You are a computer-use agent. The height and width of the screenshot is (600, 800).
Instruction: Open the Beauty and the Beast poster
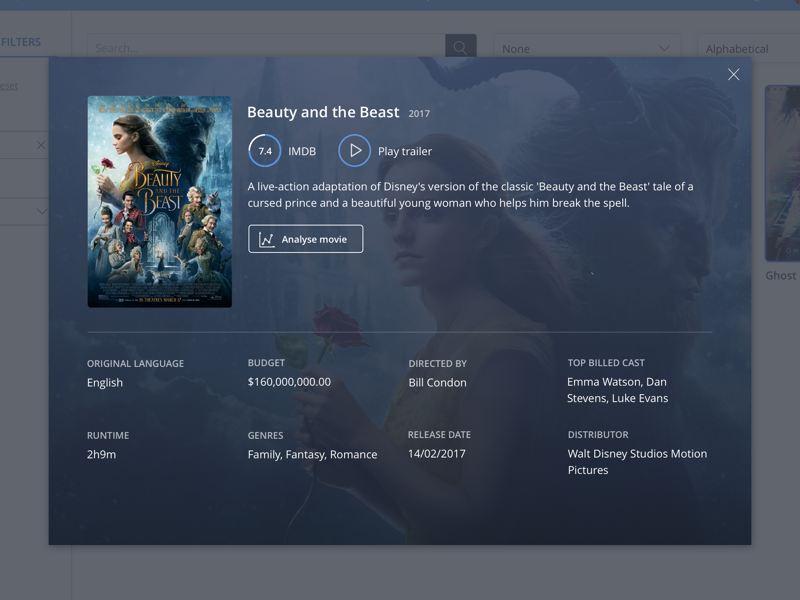point(159,201)
